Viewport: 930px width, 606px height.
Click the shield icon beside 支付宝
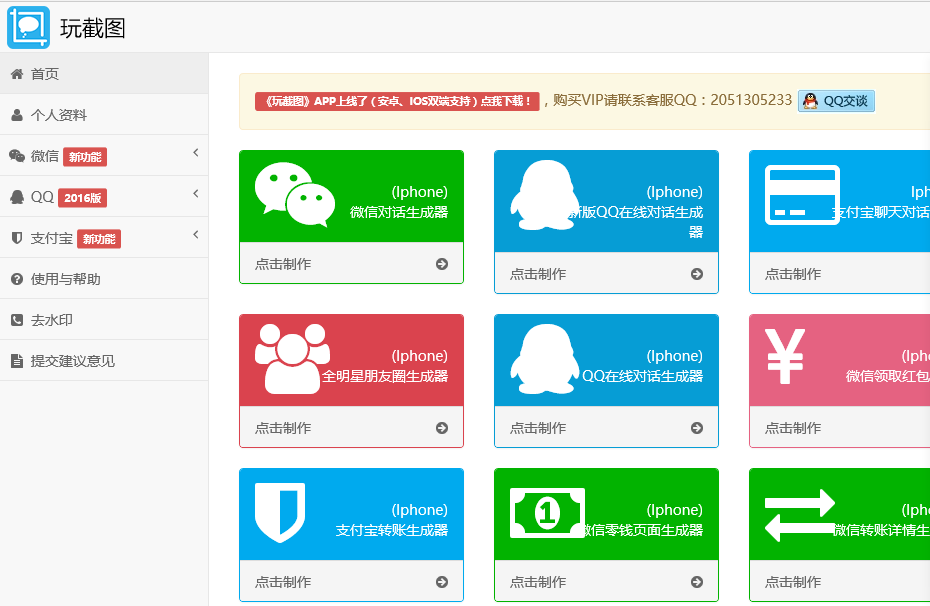[x=17, y=238]
